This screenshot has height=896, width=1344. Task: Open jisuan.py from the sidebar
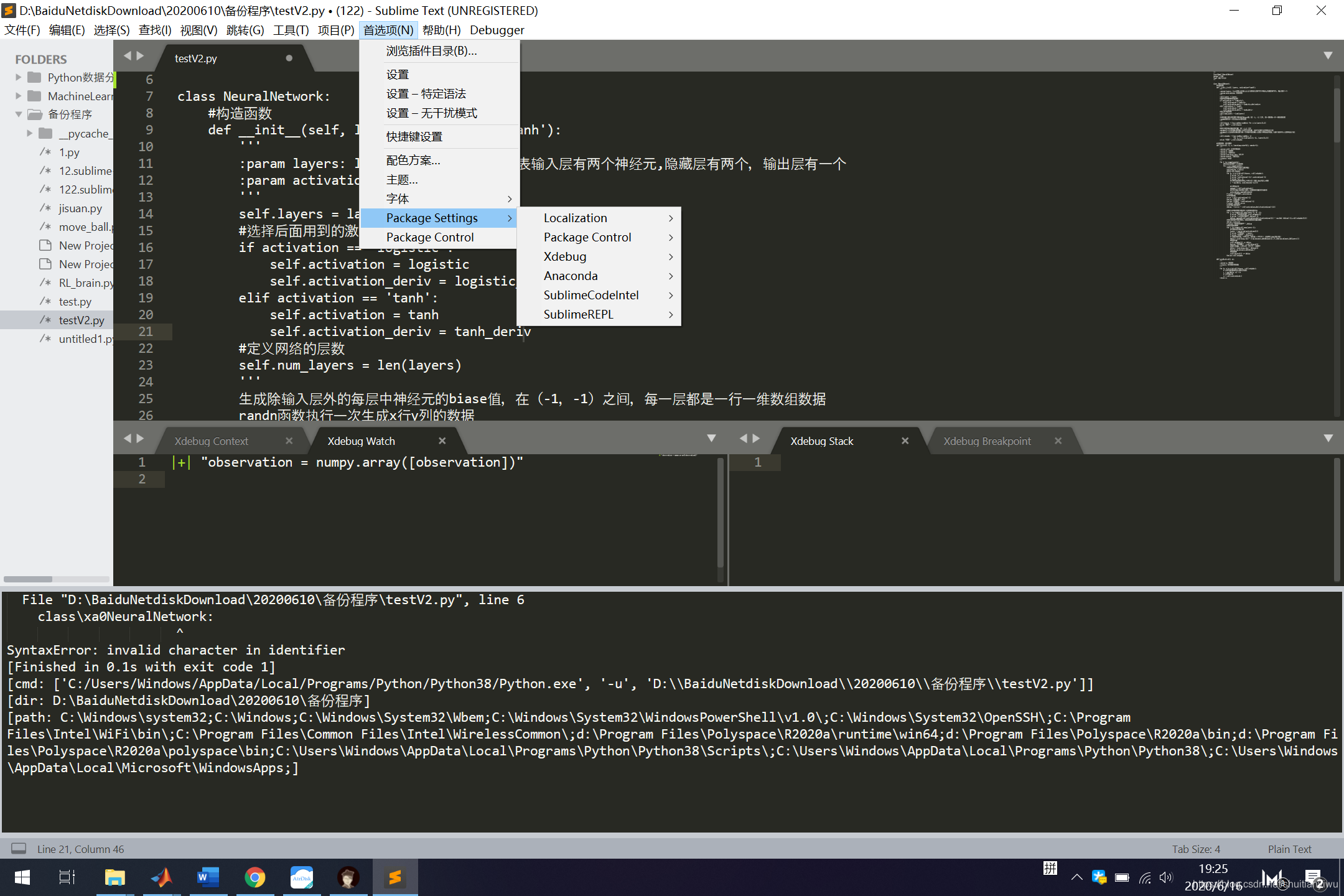pos(80,208)
